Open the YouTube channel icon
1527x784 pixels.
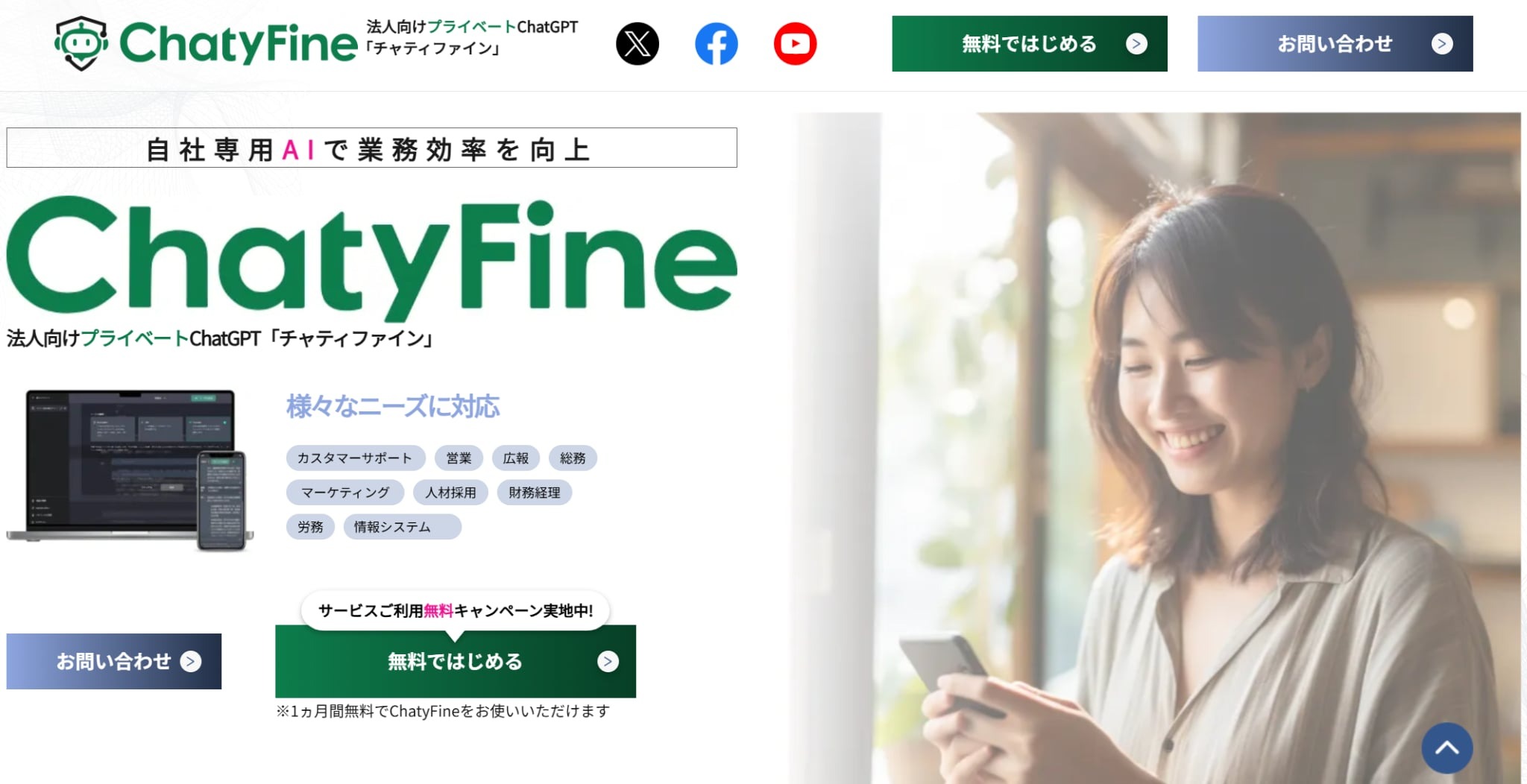tap(795, 44)
